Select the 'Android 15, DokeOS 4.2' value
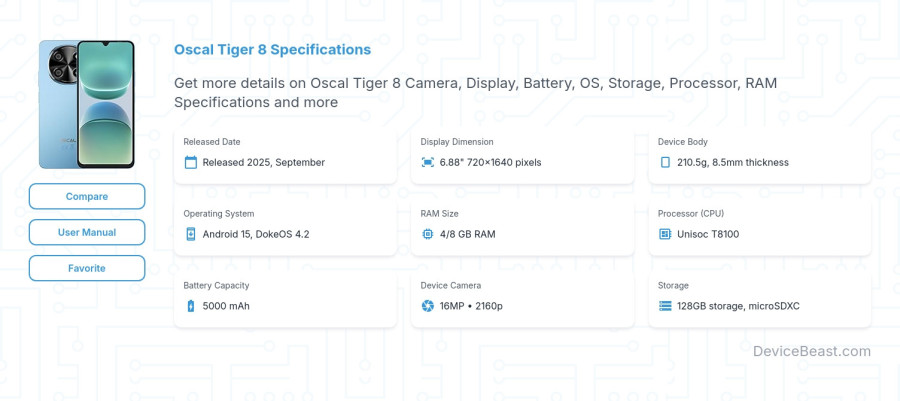 coord(256,234)
